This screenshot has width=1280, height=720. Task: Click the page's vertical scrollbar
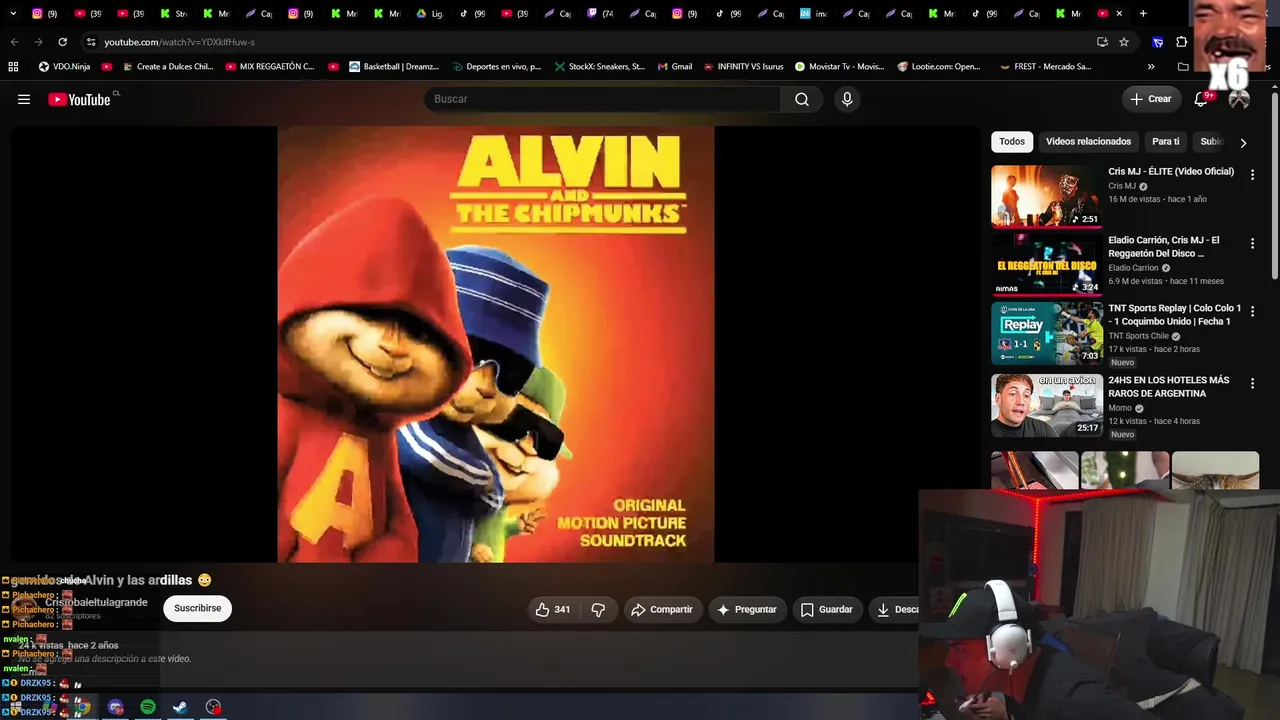[1274, 185]
